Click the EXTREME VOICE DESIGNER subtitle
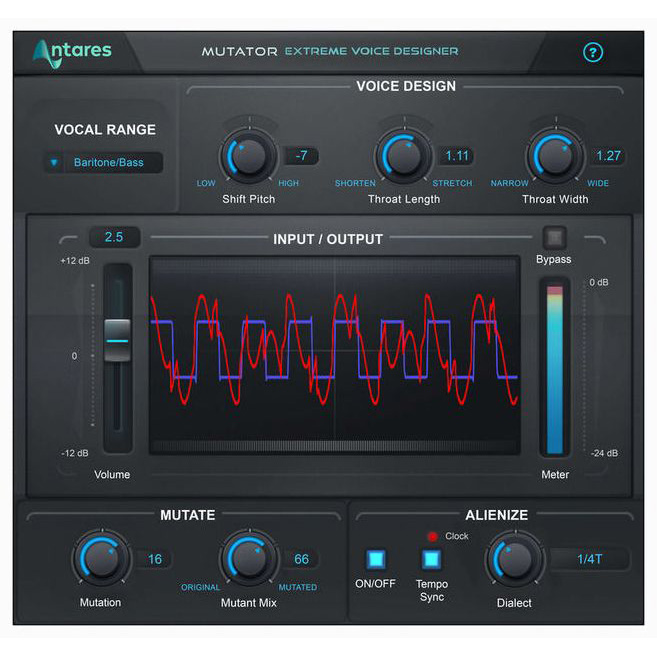 click(x=372, y=51)
